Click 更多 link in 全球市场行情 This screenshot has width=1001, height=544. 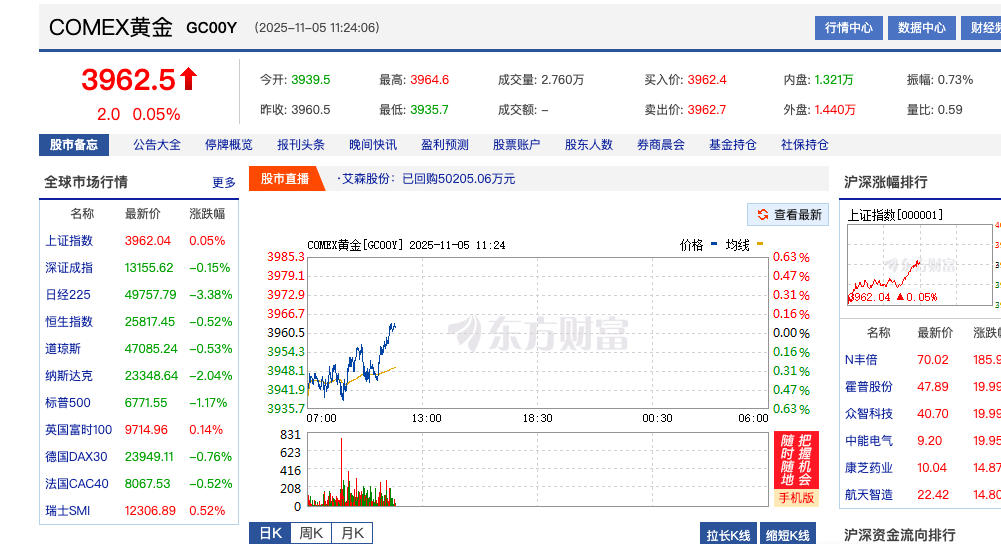tap(224, 183)
